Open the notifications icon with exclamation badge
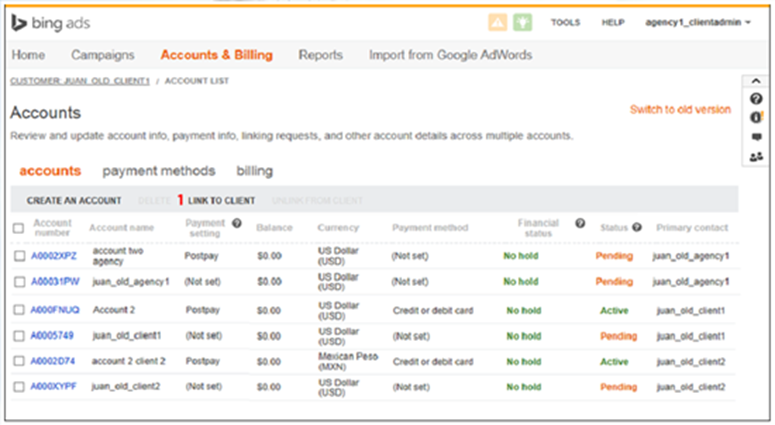This screenshot has height=425, width=775. [756, 118]
